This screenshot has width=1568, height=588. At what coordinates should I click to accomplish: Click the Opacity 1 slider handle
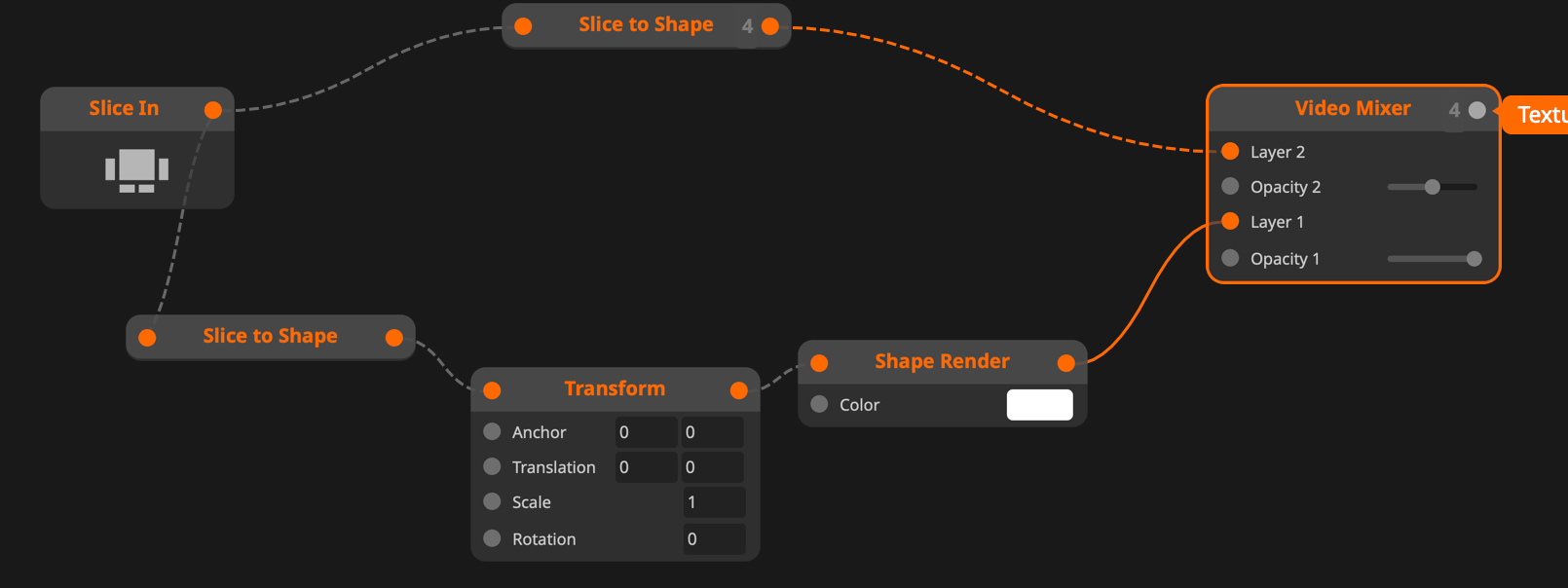coord(1474,259)
